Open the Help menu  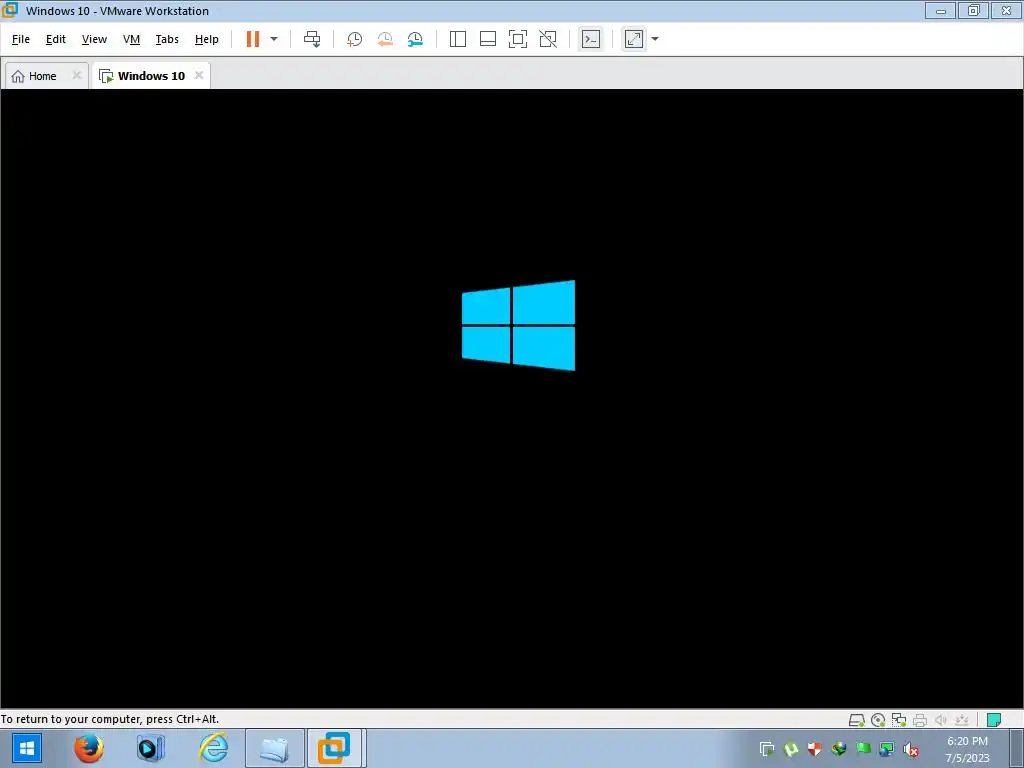pyautogui.click(x=206, y=39)
